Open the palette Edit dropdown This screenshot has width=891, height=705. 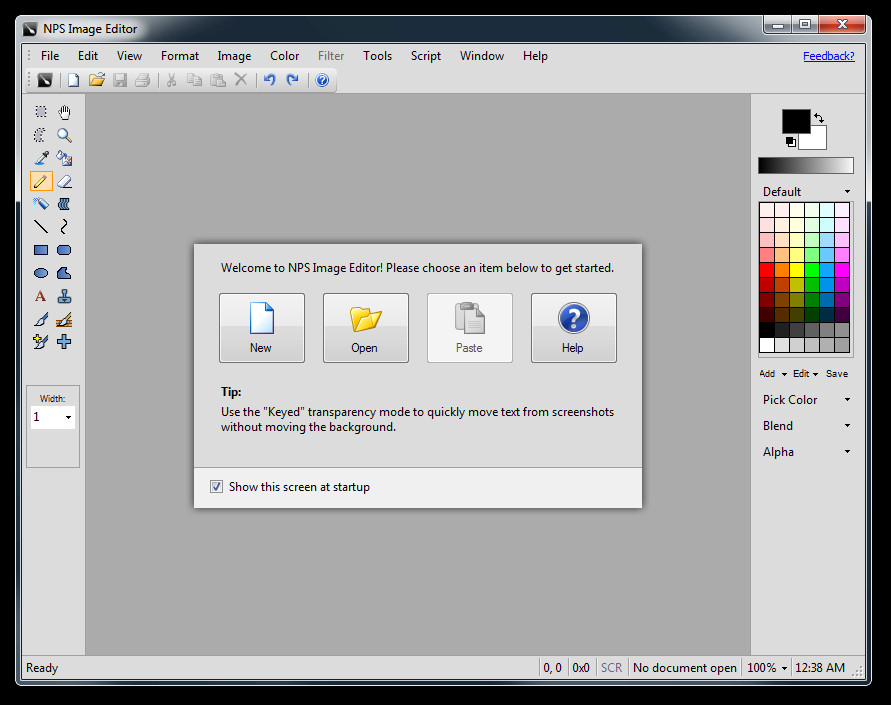point(805,374)
